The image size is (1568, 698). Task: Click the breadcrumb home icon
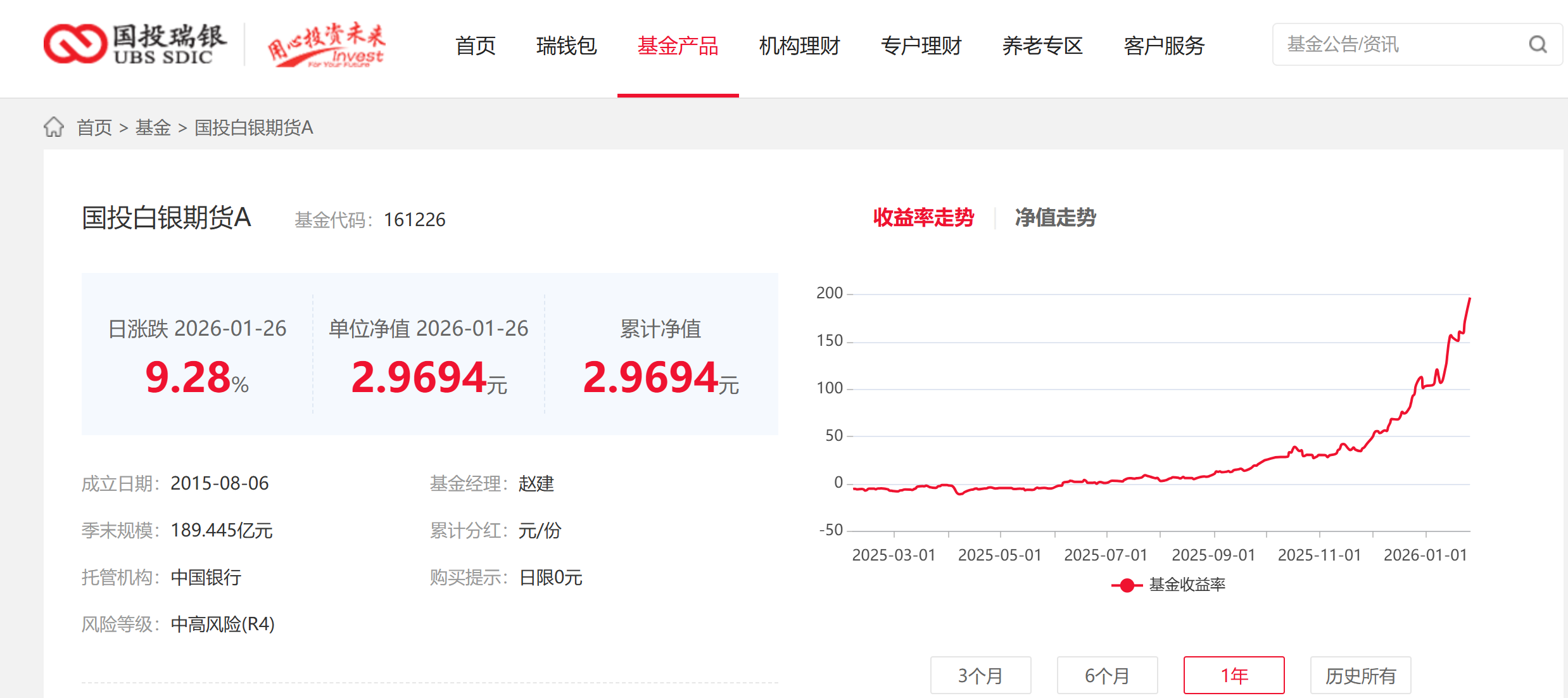54,127
